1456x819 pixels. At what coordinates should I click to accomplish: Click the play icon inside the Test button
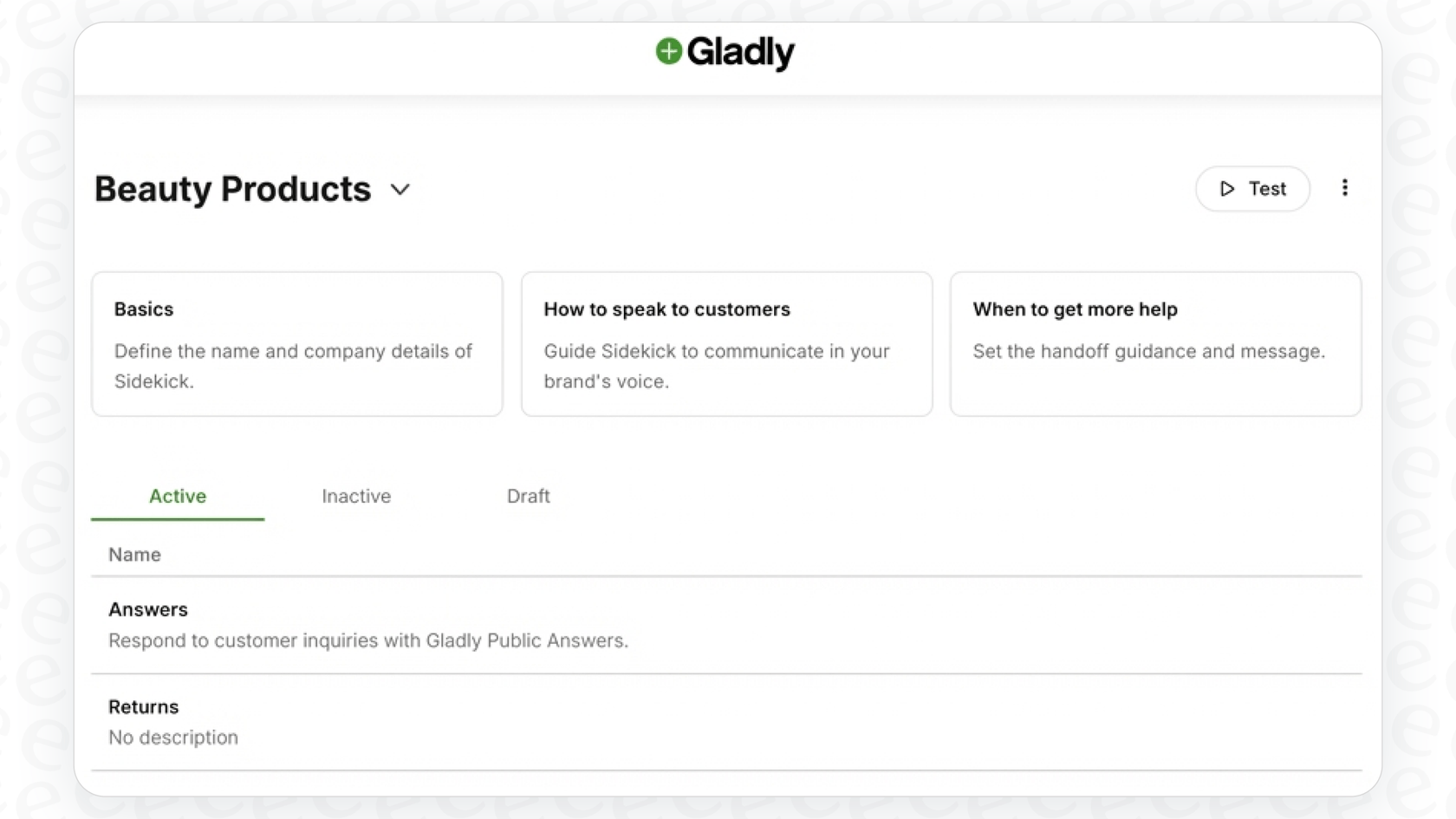coord(1226,188)
